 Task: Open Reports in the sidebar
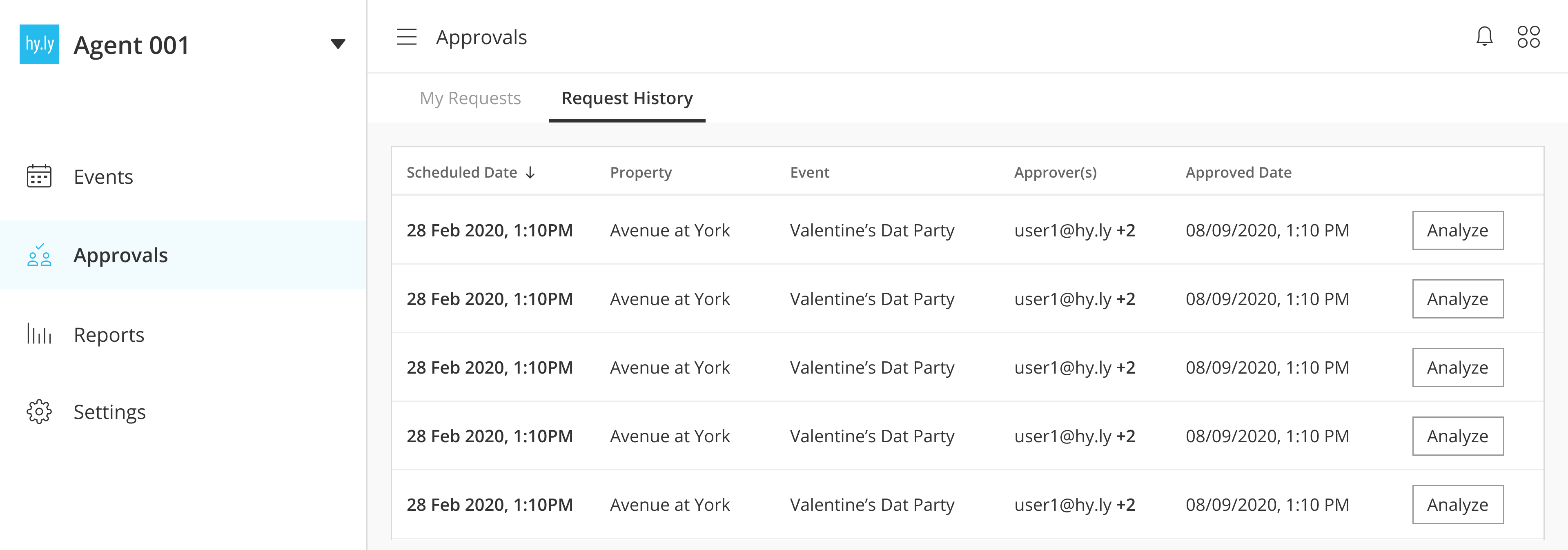pos(109,335)
